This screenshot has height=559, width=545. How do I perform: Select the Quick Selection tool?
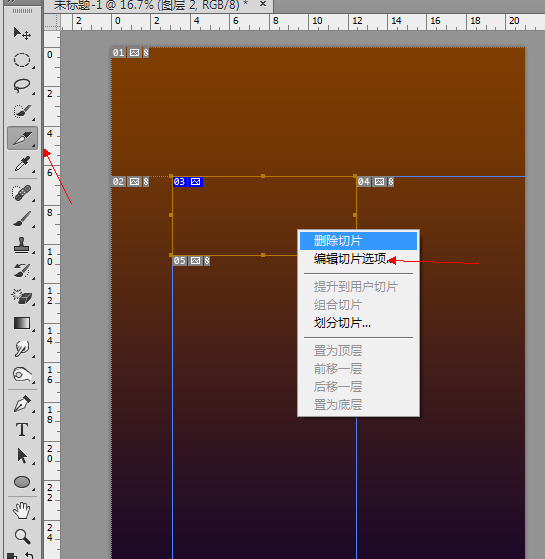point(22,112)
